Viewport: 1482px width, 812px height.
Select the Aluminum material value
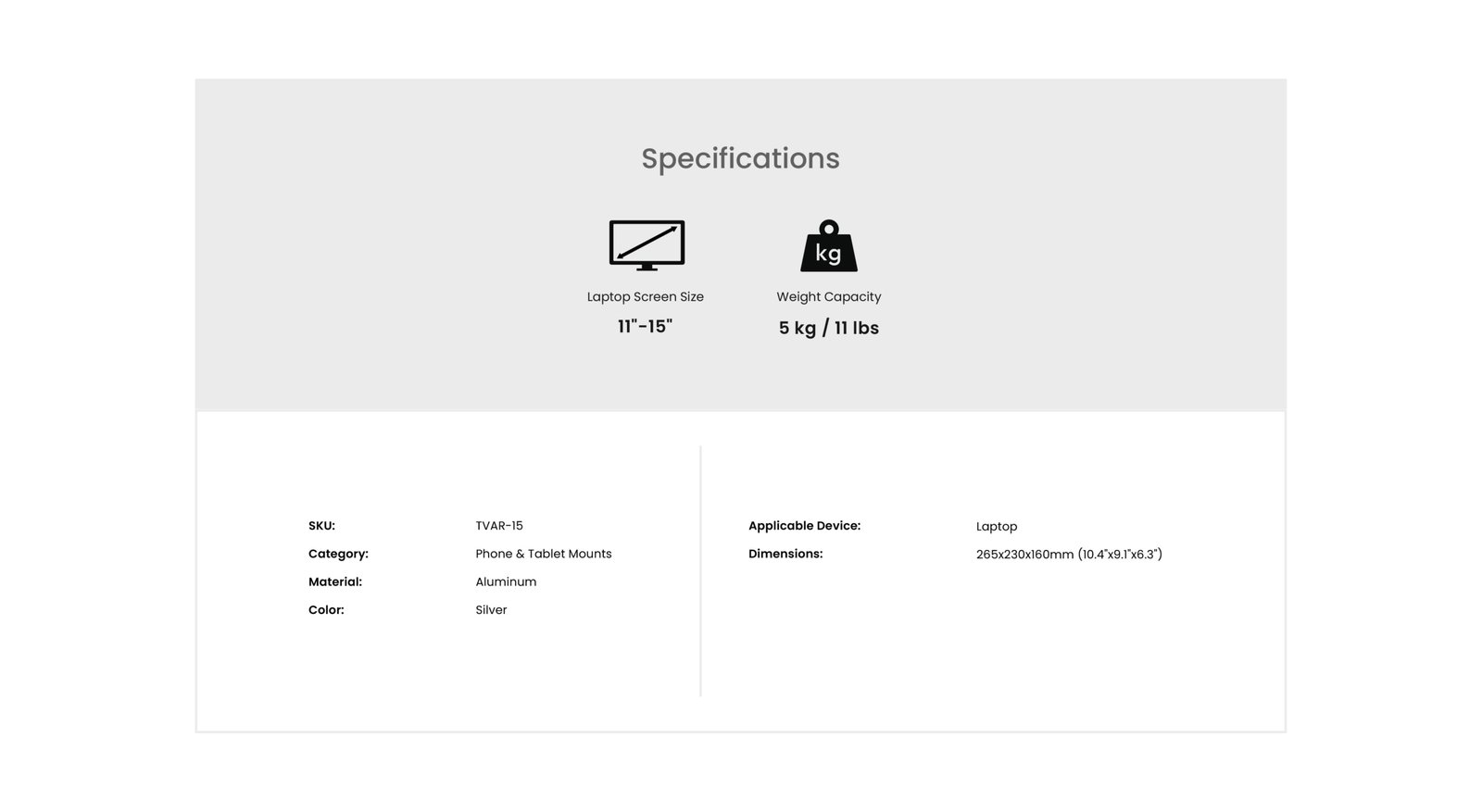506,581
